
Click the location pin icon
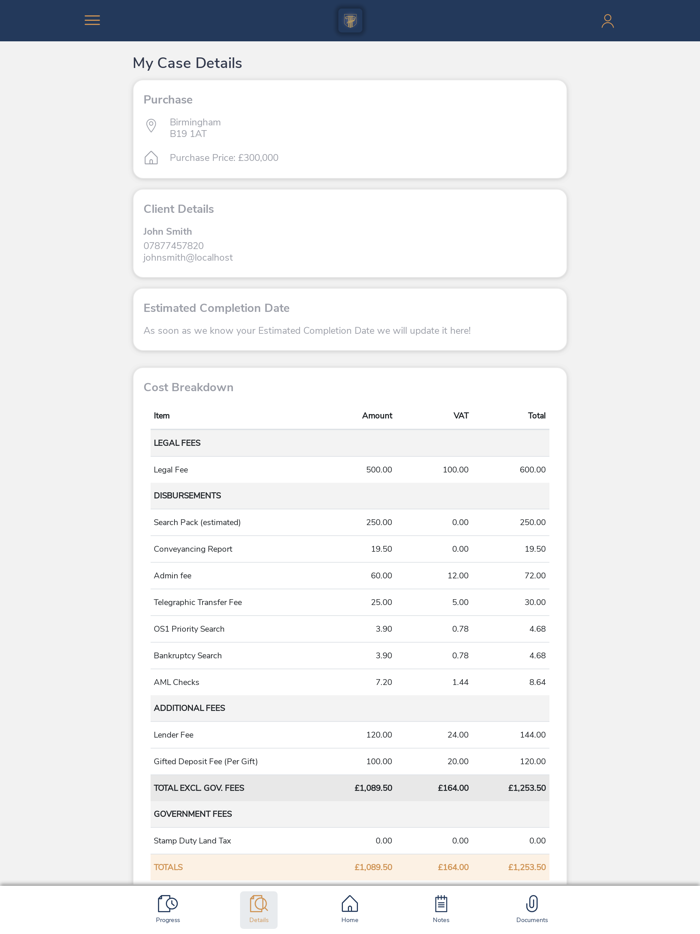[x=151, y=126]
